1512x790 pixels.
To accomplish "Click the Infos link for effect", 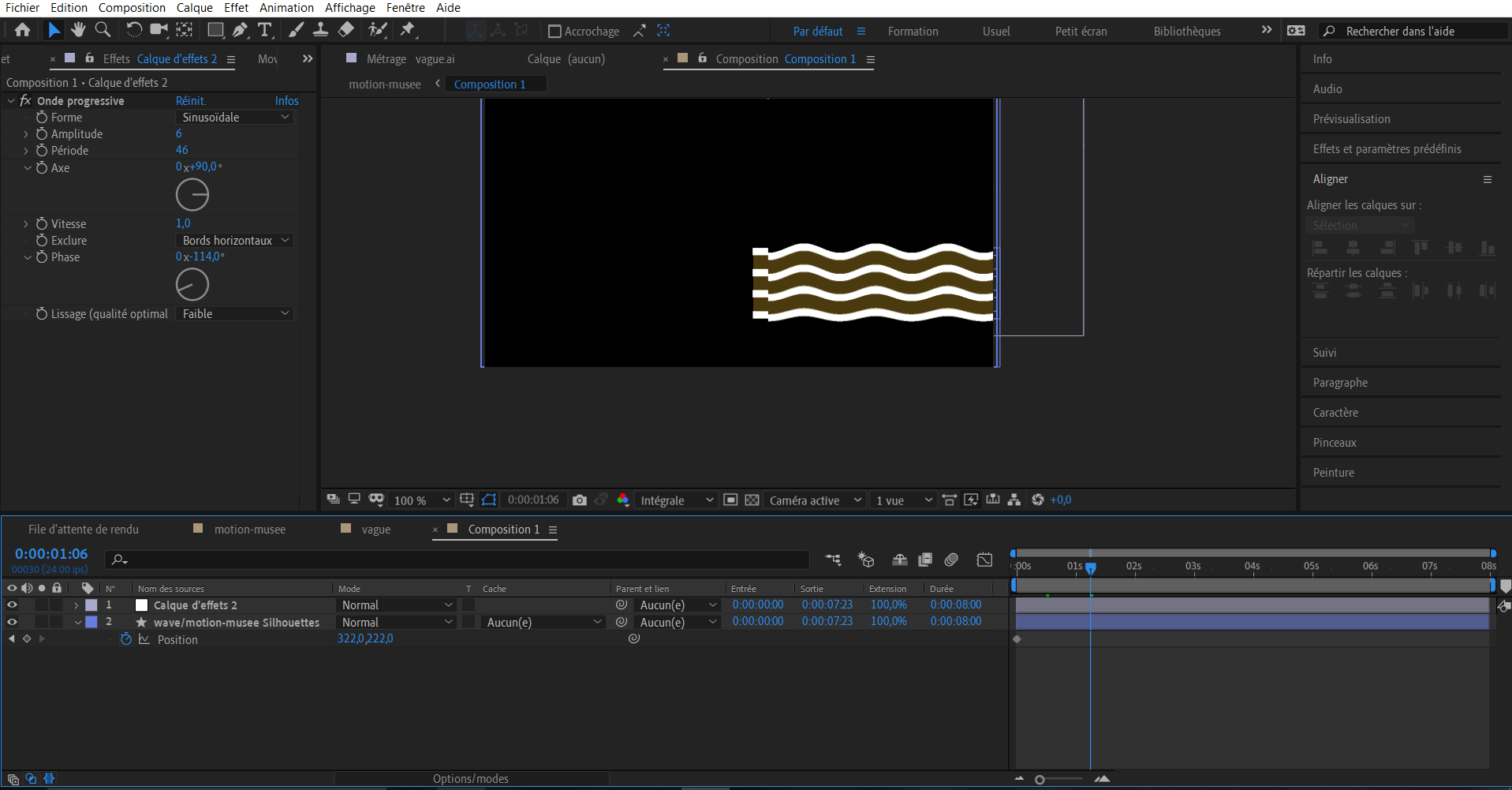I will [x=286, y=101].
